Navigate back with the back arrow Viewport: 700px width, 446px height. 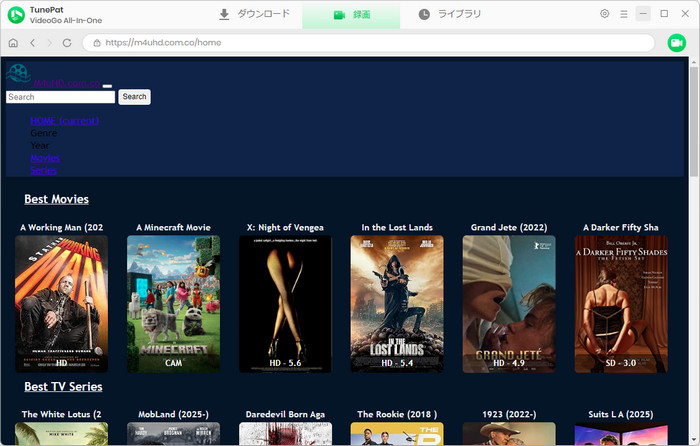33,43
